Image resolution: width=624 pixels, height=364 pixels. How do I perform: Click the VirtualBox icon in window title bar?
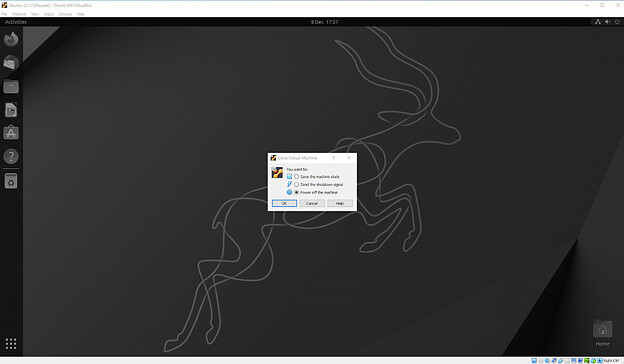[x=4, y=5]
